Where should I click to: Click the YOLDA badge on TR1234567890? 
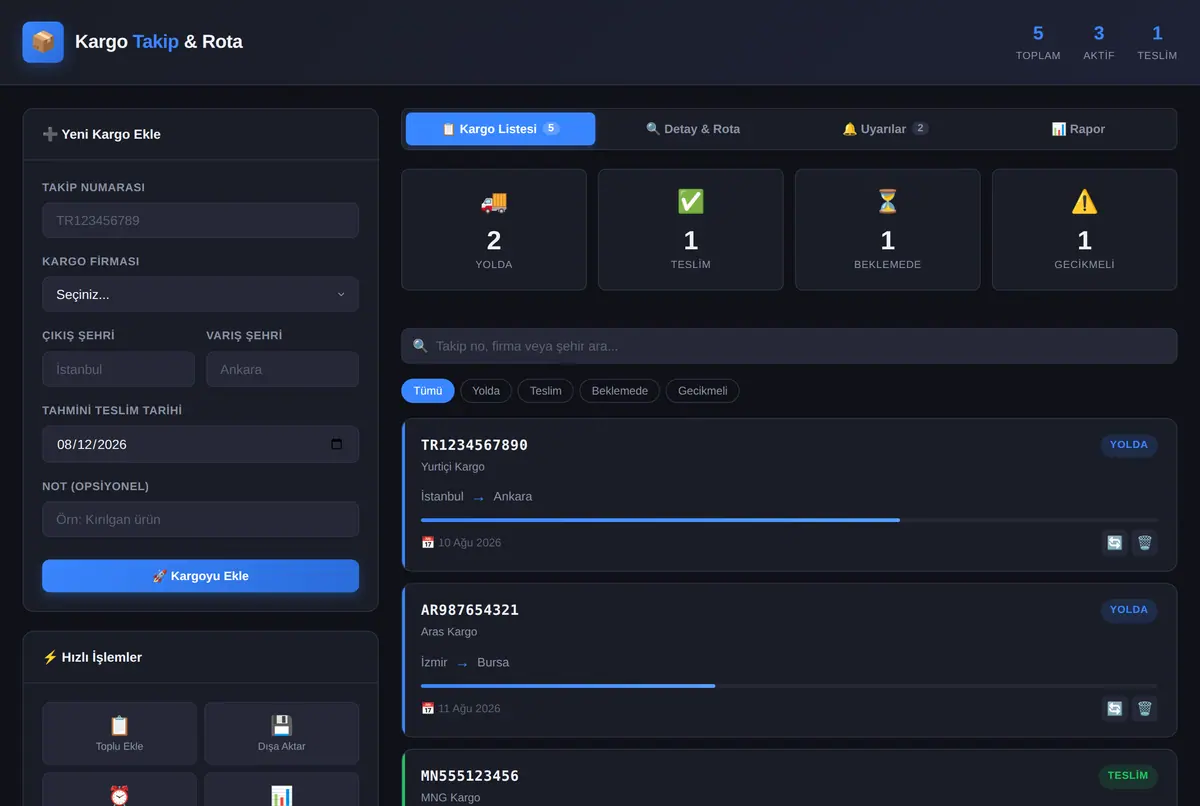point(1129,445)
